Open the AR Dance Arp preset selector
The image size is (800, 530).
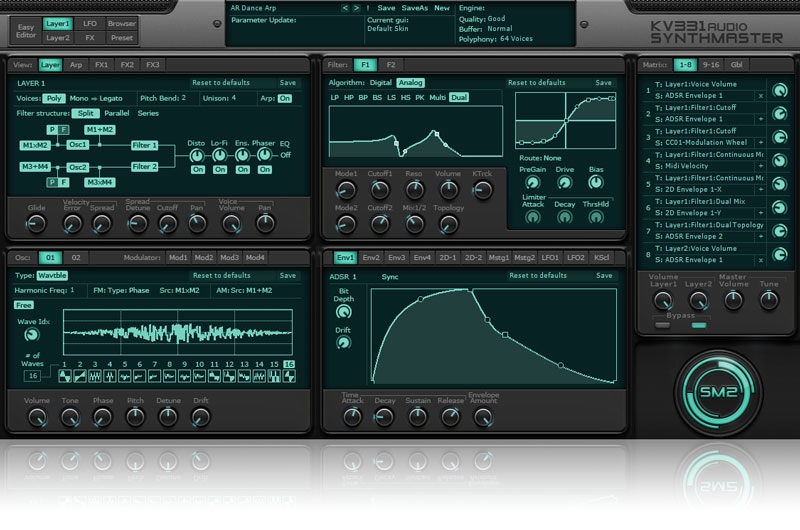click(282, 8)
